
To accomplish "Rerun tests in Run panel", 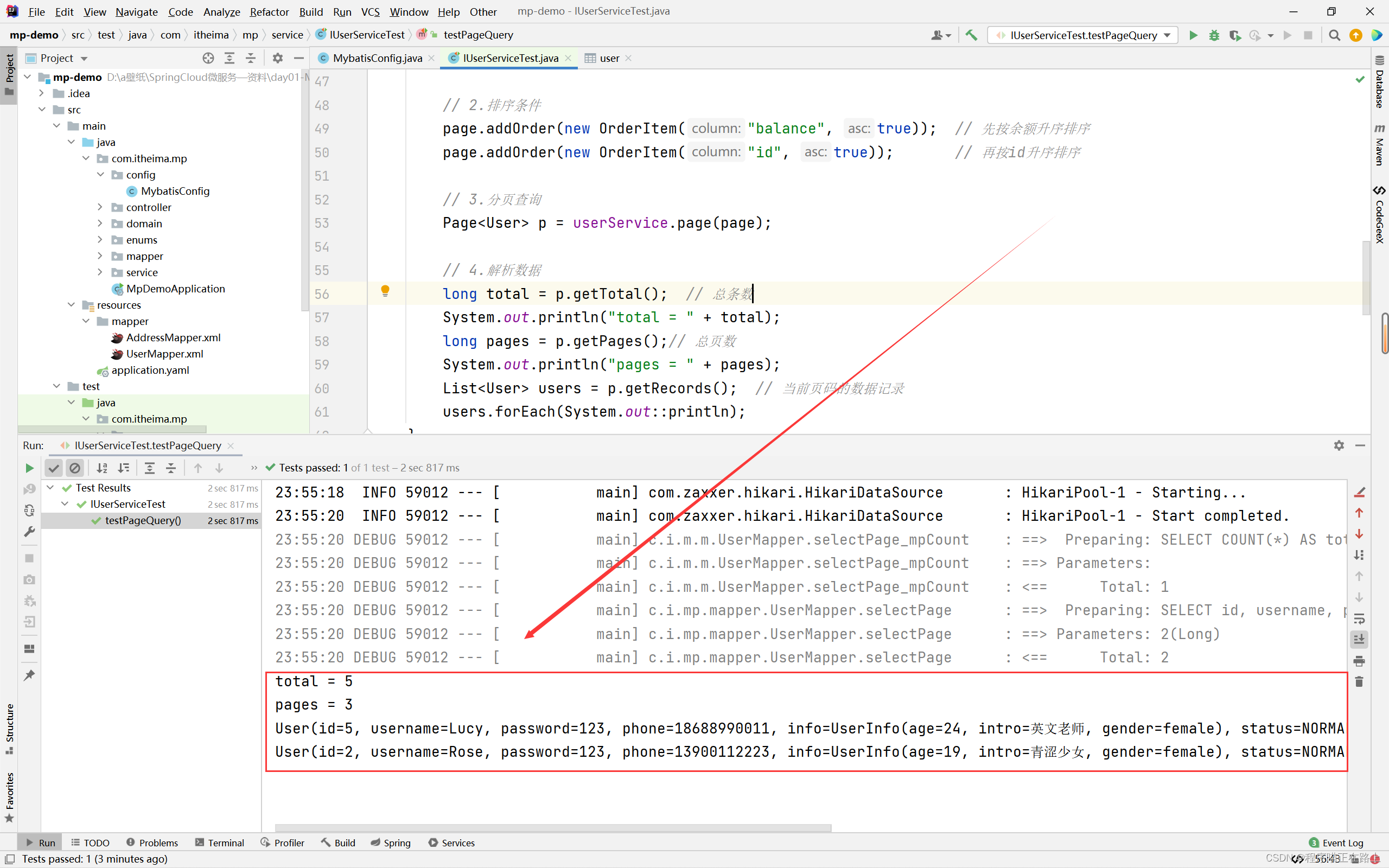I will click(x=29, y=468).
